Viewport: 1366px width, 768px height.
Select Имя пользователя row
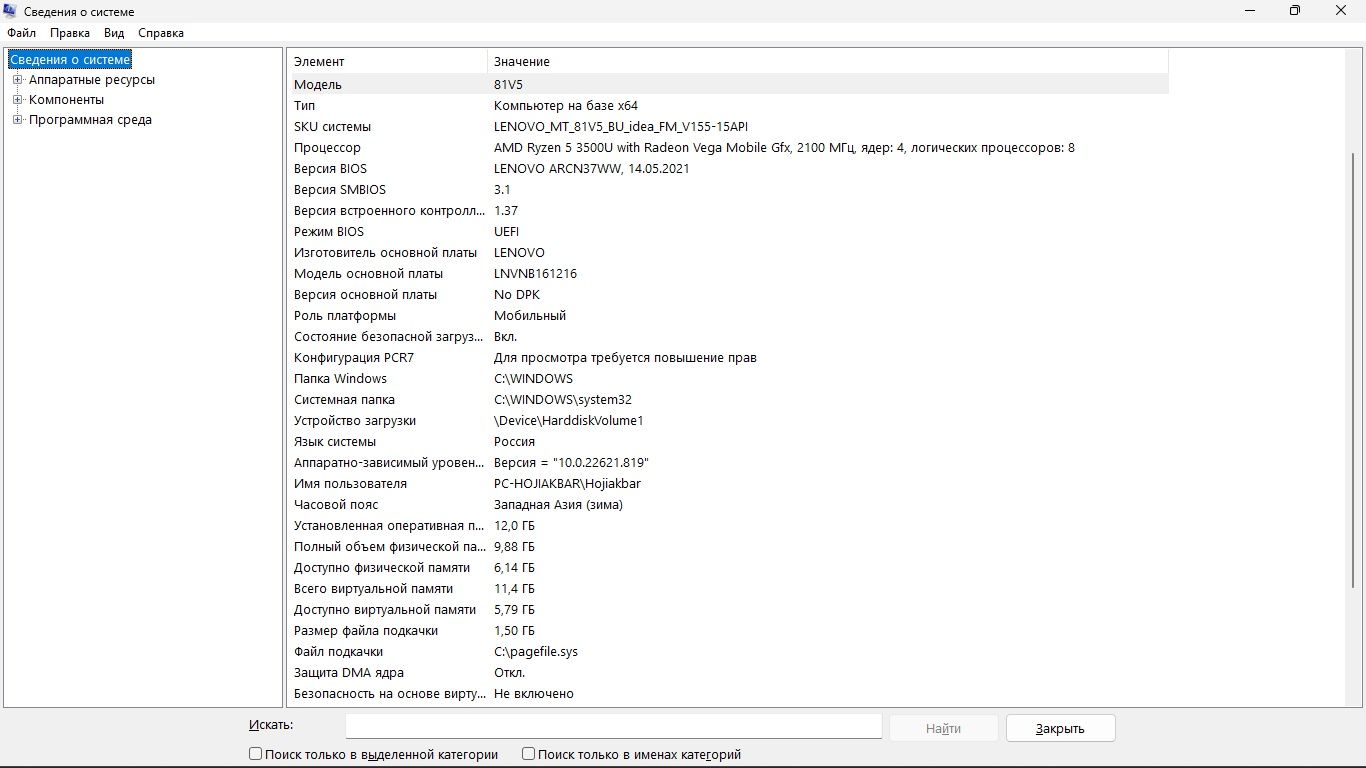[x=730, y=484]
